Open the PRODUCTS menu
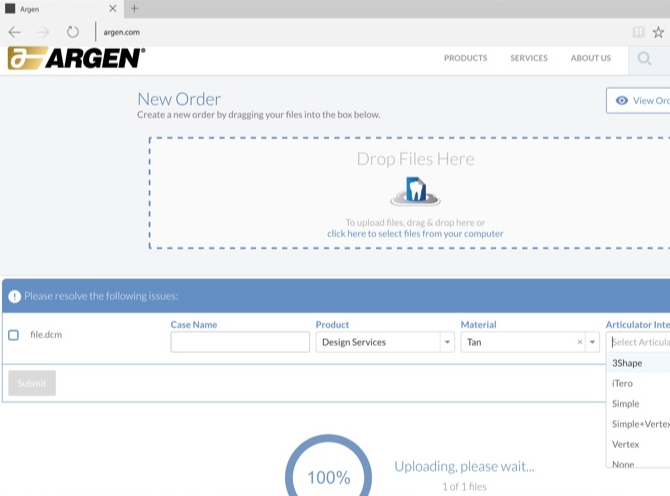The width and height of the screenshot is (670, 496). point(465,58)
